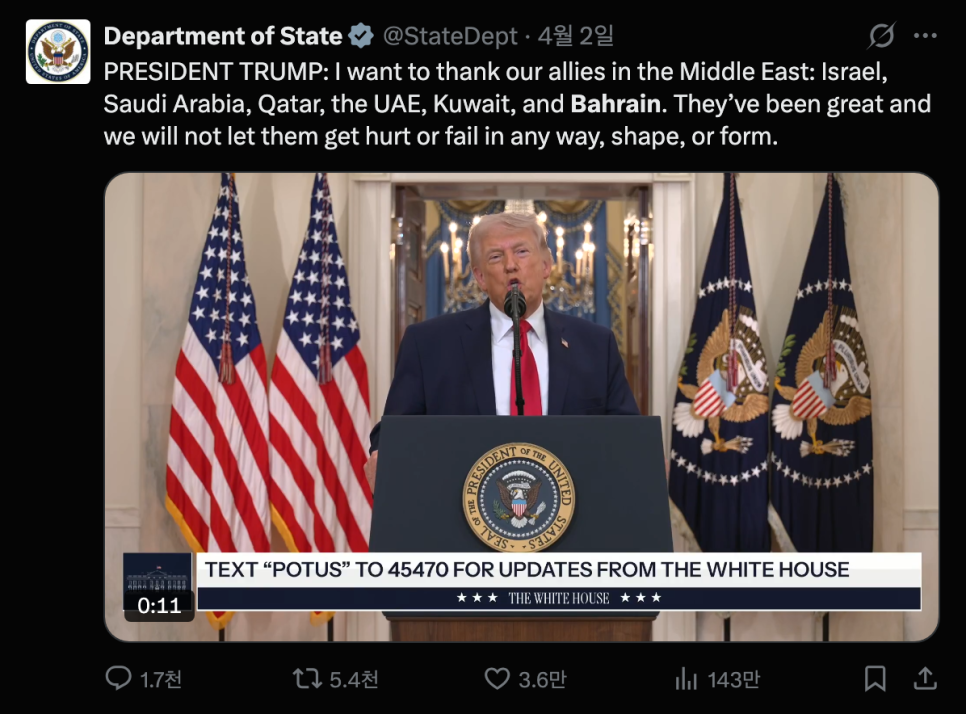Open the three-dot more options menu
The image size is (966, 714).
(x=925, y=37)
